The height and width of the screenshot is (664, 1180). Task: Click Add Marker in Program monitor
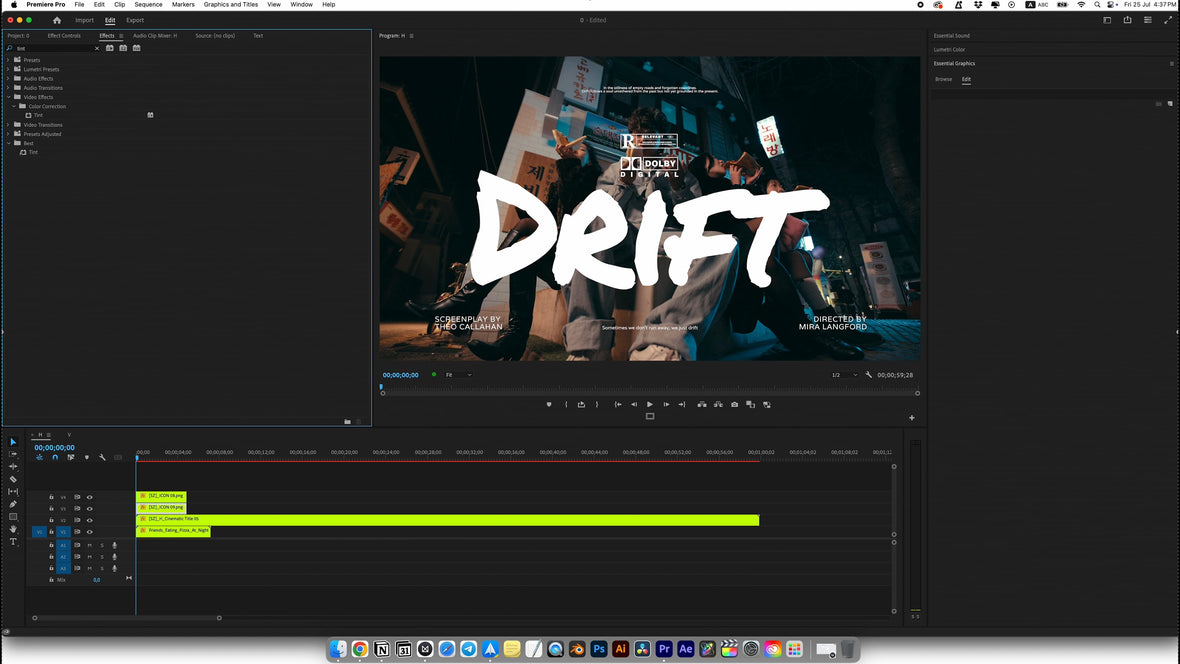coord(548,404)
